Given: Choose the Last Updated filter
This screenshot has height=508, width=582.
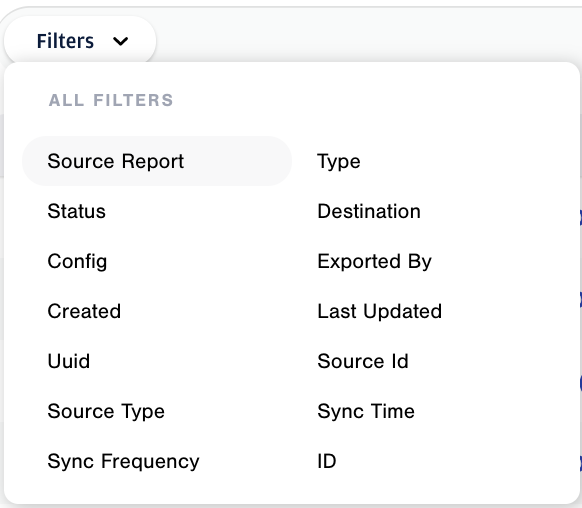Looking at the screenshot, I should pos(427,311).
